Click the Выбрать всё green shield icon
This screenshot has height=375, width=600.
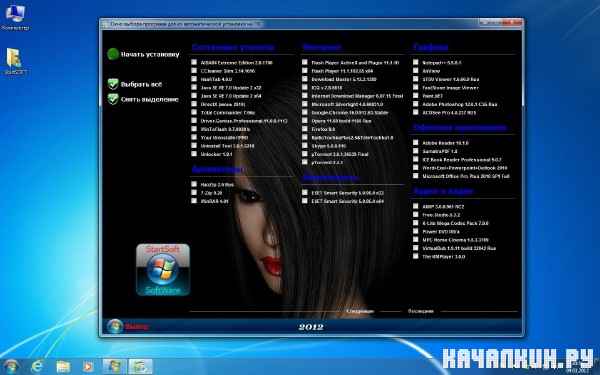(x=113, y=84)
